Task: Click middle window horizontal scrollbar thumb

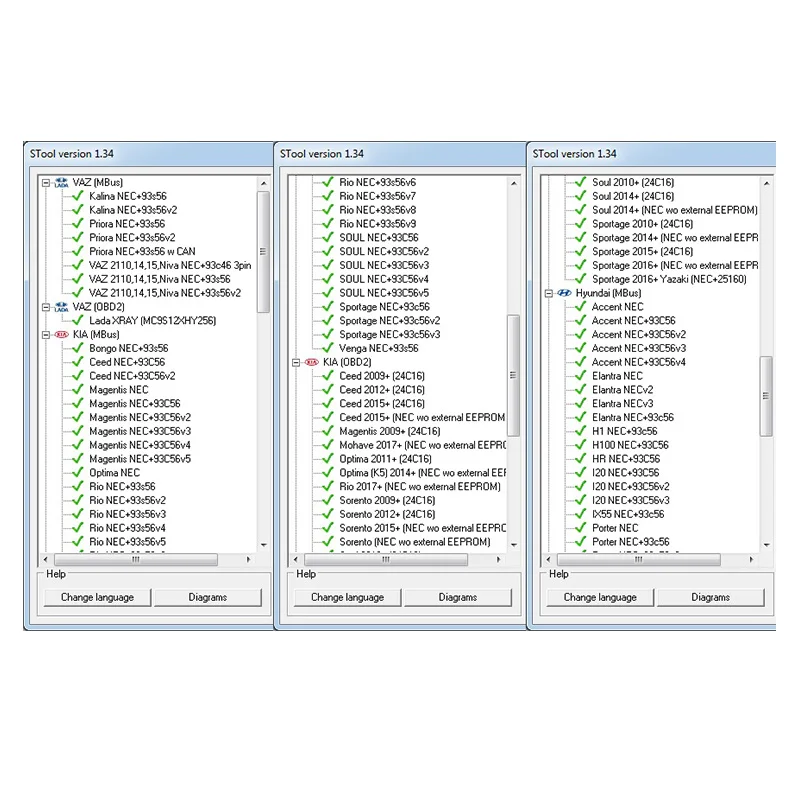Action: [386, 560]
